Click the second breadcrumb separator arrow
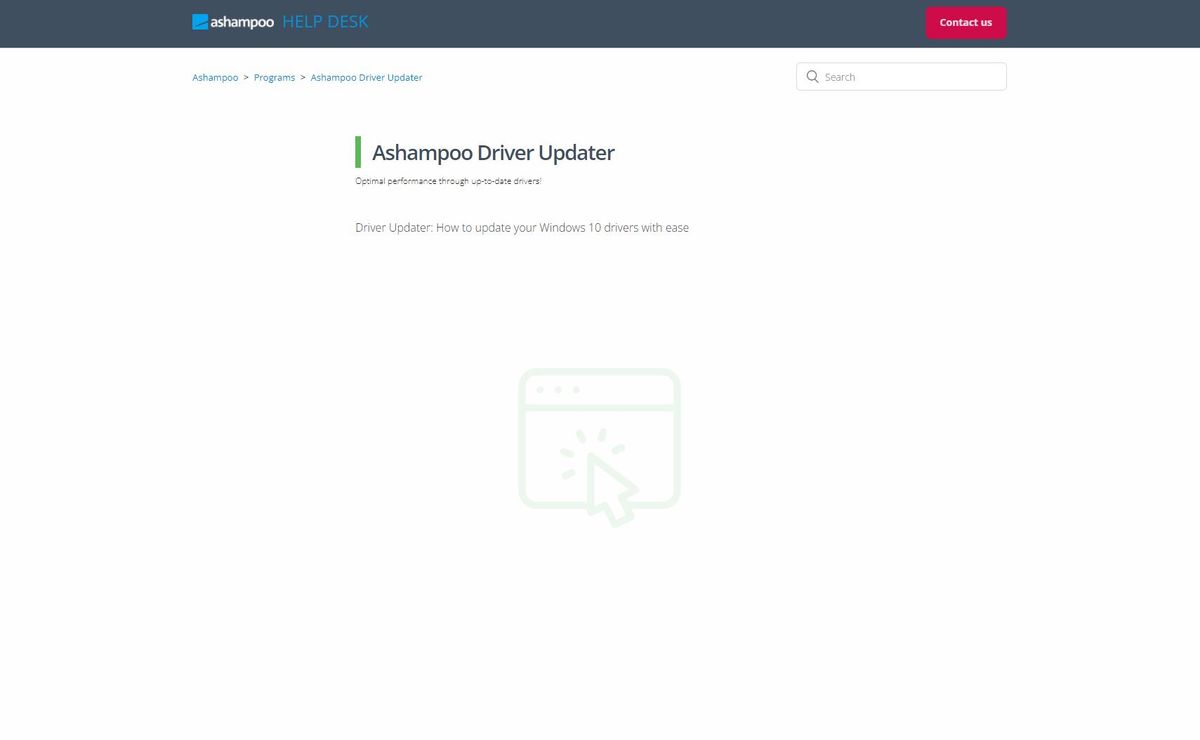 (303, 77)
